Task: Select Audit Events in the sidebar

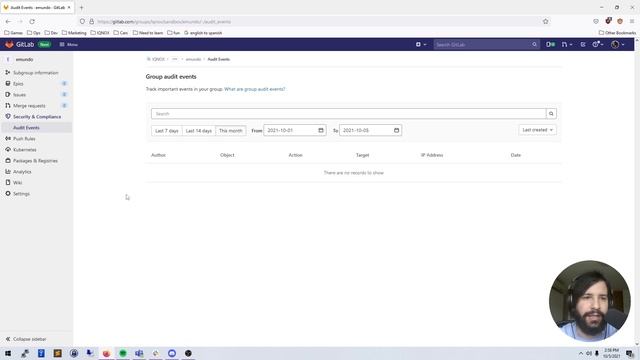Action: (36, 128)
